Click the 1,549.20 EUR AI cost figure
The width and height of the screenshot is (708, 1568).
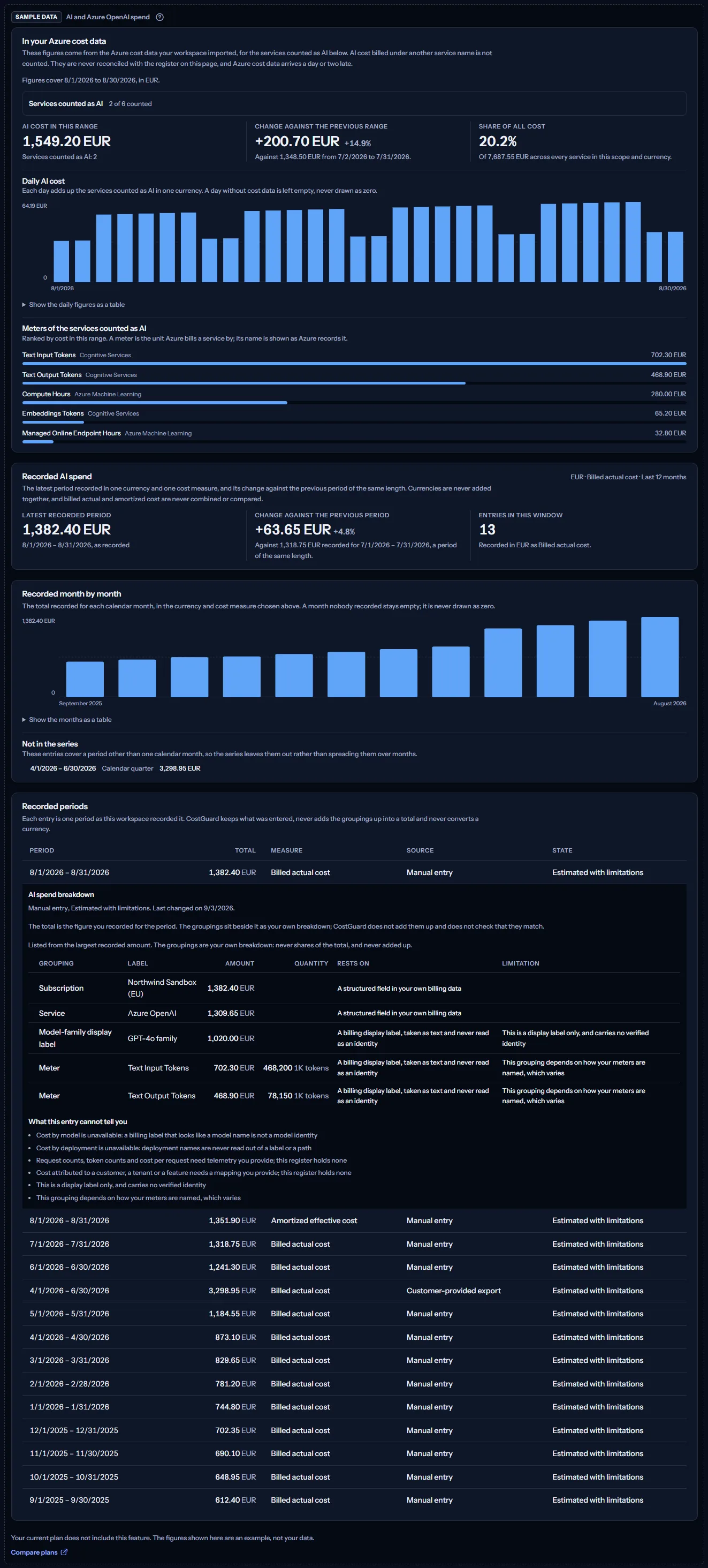pos(66,141)
